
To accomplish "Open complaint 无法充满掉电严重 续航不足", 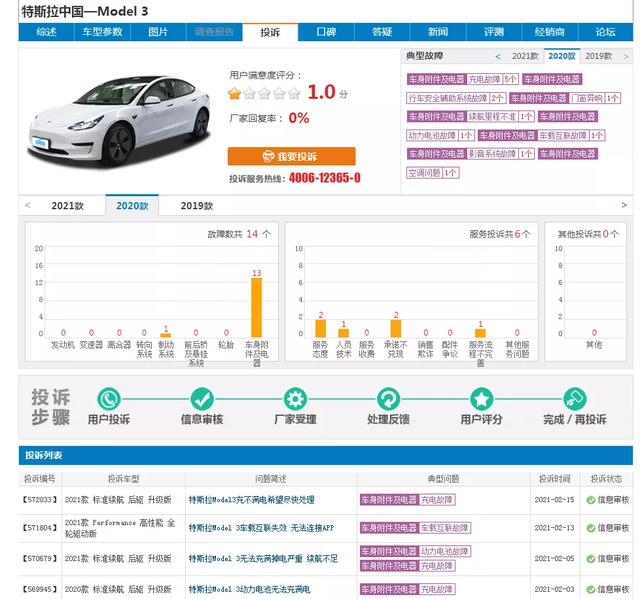I will coord(263,559).
